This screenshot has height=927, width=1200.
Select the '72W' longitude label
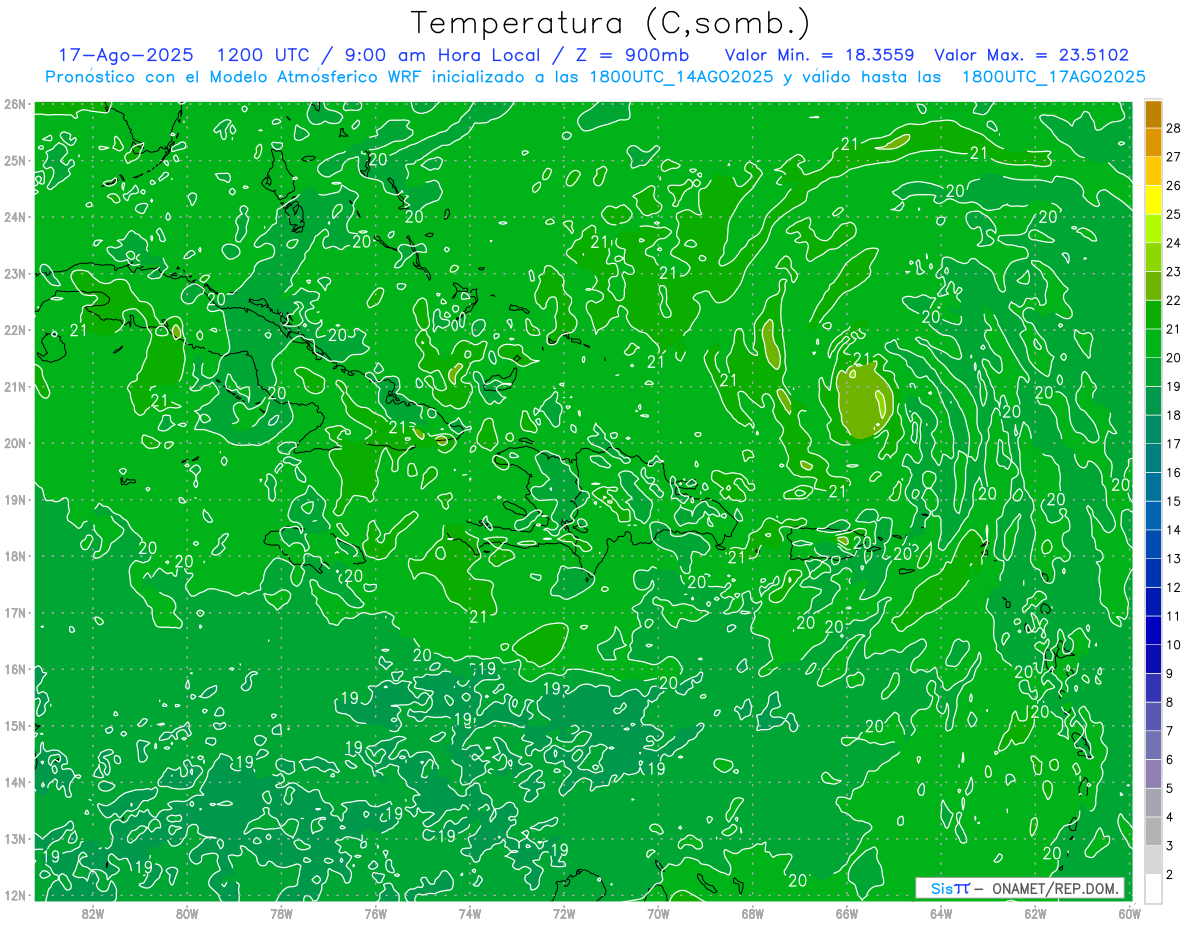click(x=564, y=913)
